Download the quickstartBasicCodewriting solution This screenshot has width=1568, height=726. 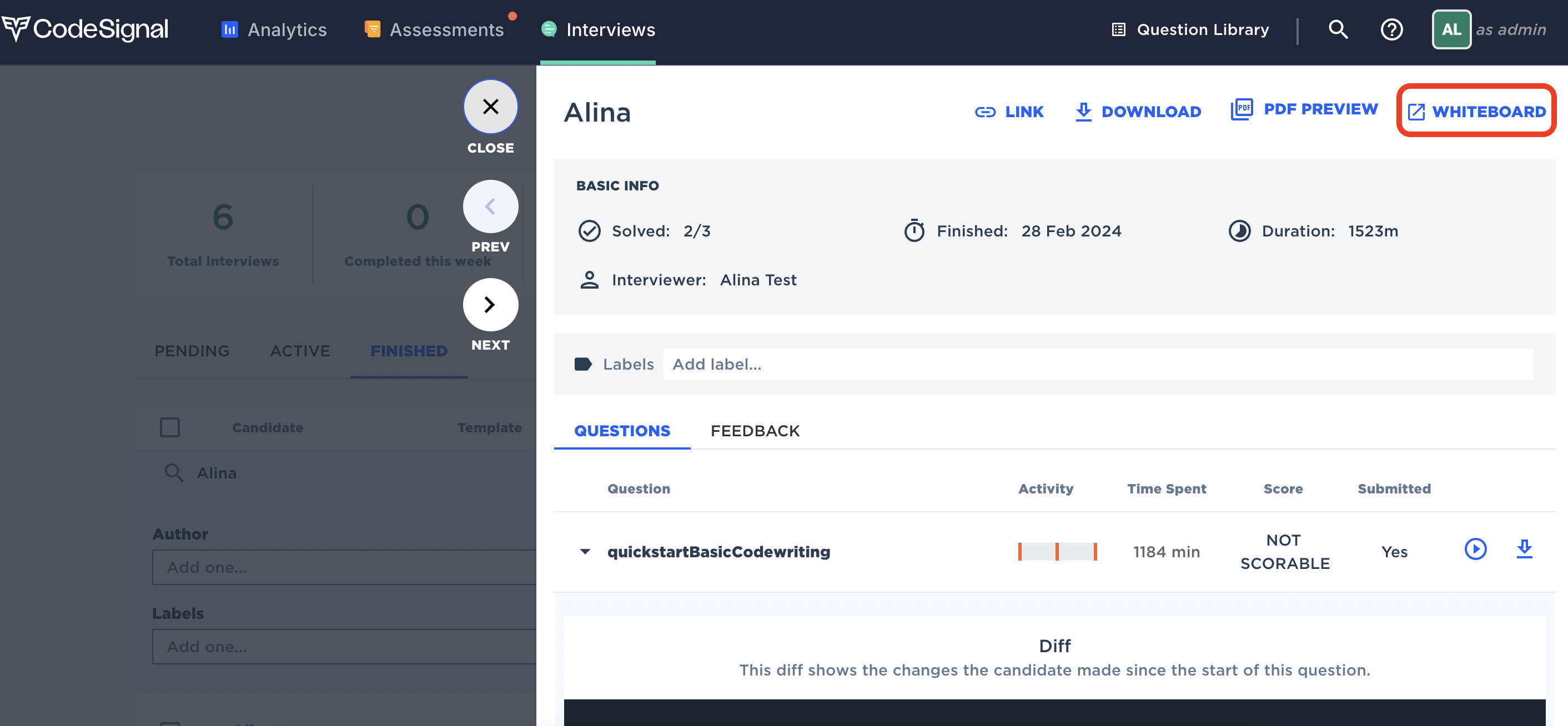pyautogui.click(x=1524, y=549)
